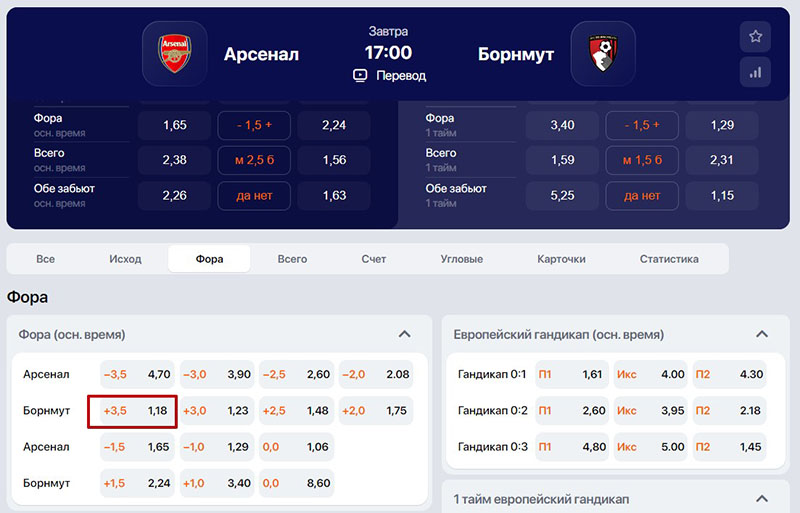Viewport: 800px width, 513px height.
Task: Switch to the Исход tab
Action: 125,259
